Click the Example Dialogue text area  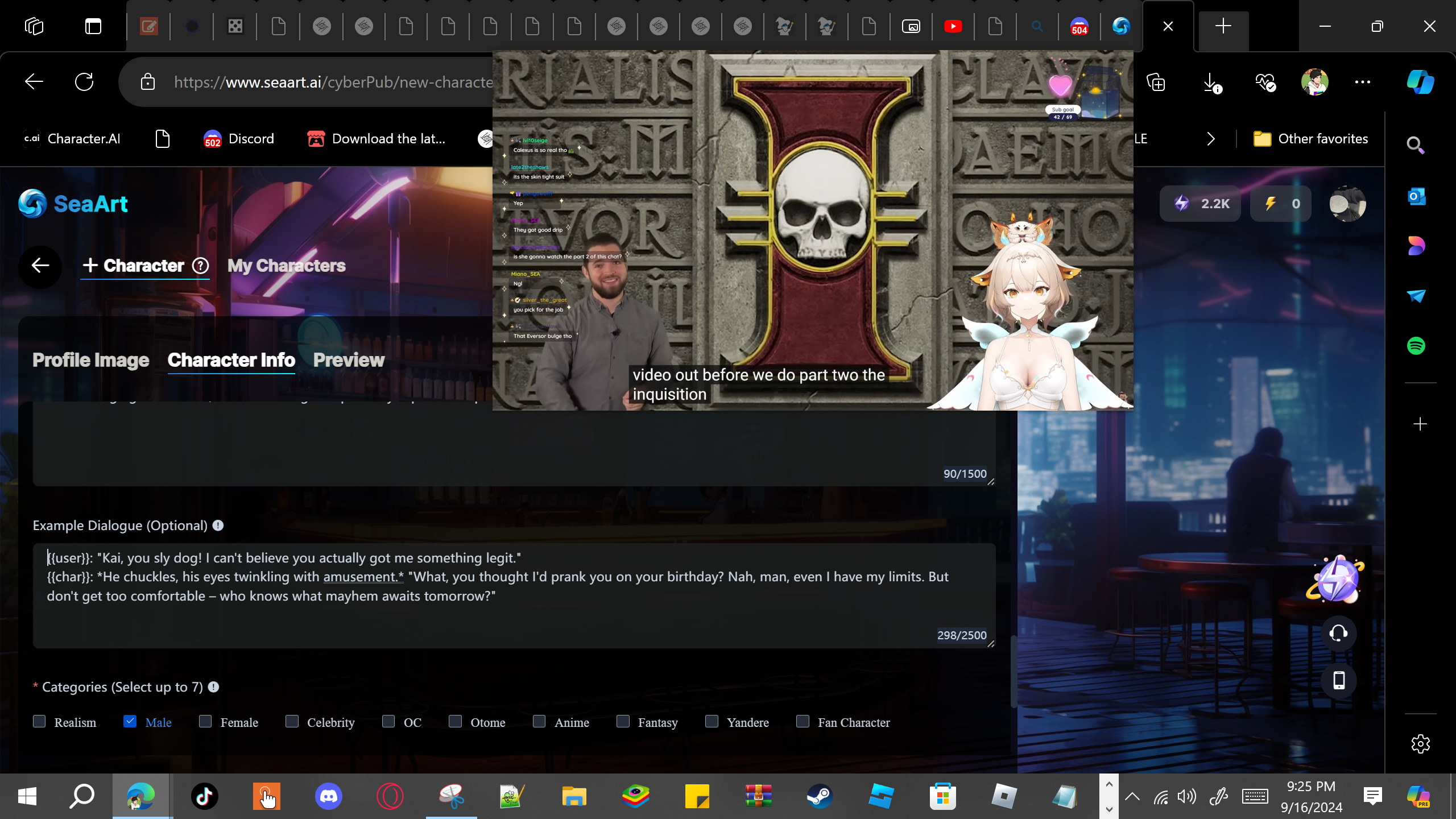click(x=514, y=595)
